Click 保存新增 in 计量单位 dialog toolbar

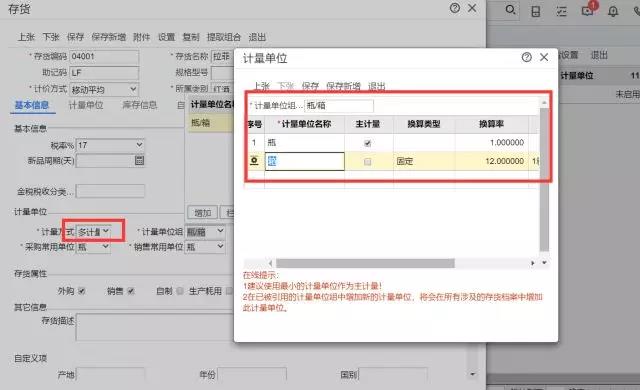point(343,86)
